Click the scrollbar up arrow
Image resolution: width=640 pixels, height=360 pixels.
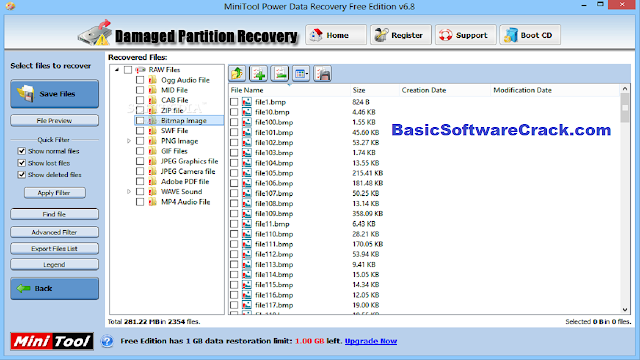[624, 89]
